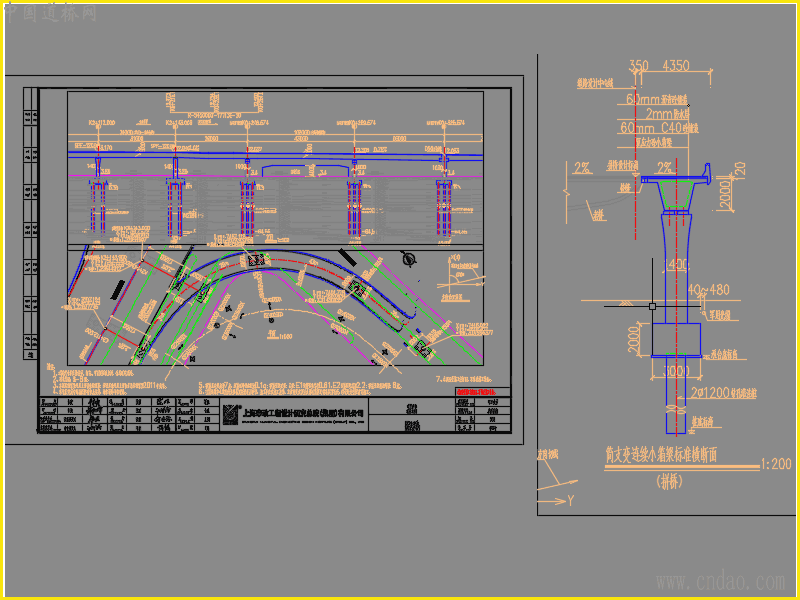Screen dimensions: 800x600
Task: Click the "1:200" scale text
Action: [x=776, y=464]
